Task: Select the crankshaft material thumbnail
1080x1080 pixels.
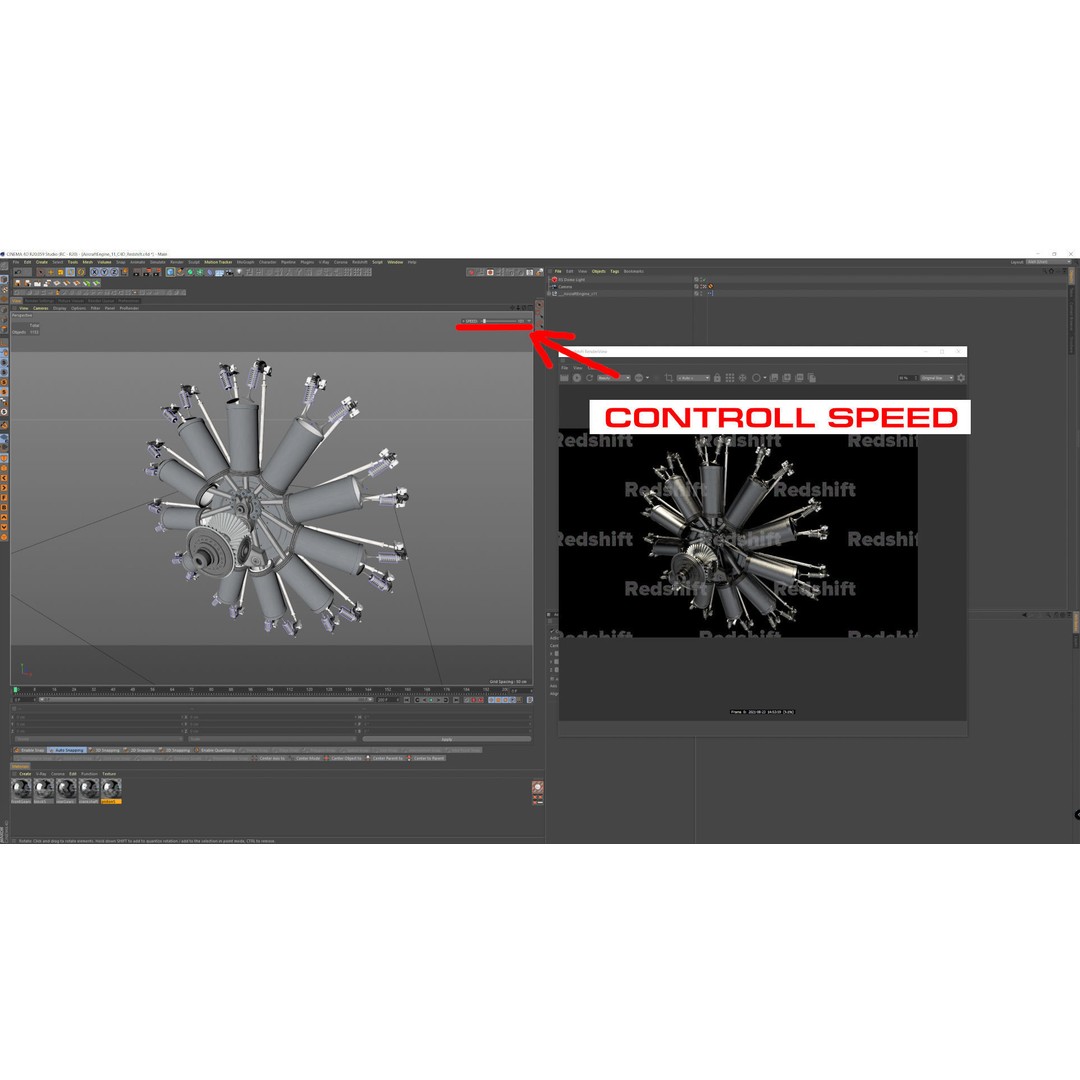Action: [87, 788]
